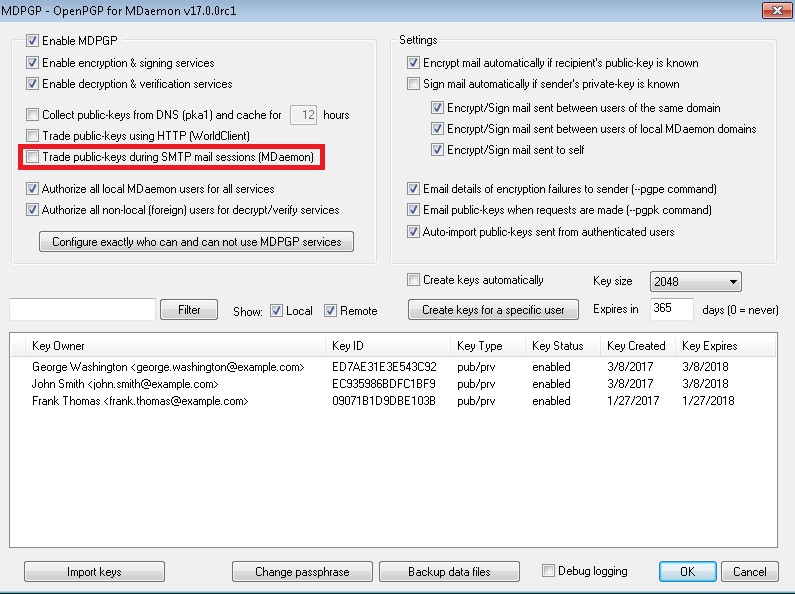The image size is (795, 594).
Task: Enable Sign mail automatically if private-key known
Action: [x=413, y=84]
